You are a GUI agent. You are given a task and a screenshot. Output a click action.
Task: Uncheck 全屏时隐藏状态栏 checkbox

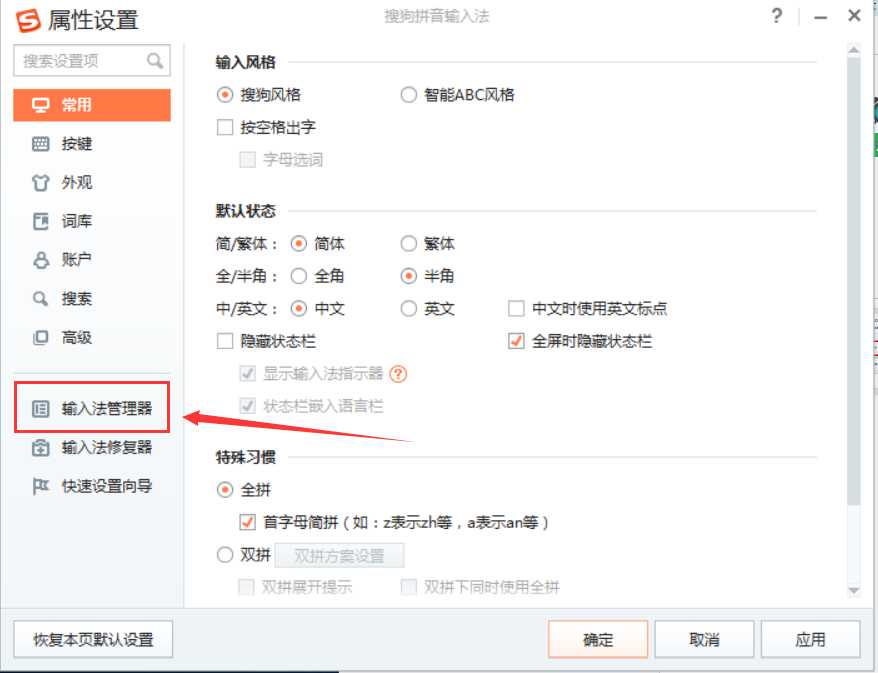pyautogui.click(x=516, y=341)
